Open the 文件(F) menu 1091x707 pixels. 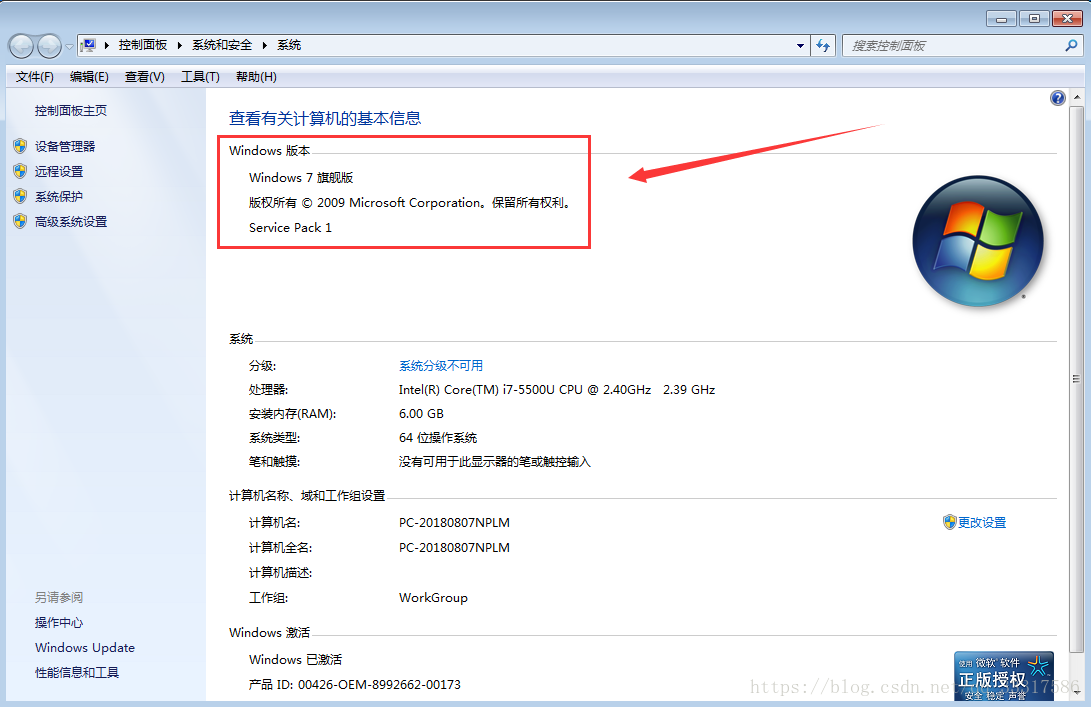tap(35, 77)
